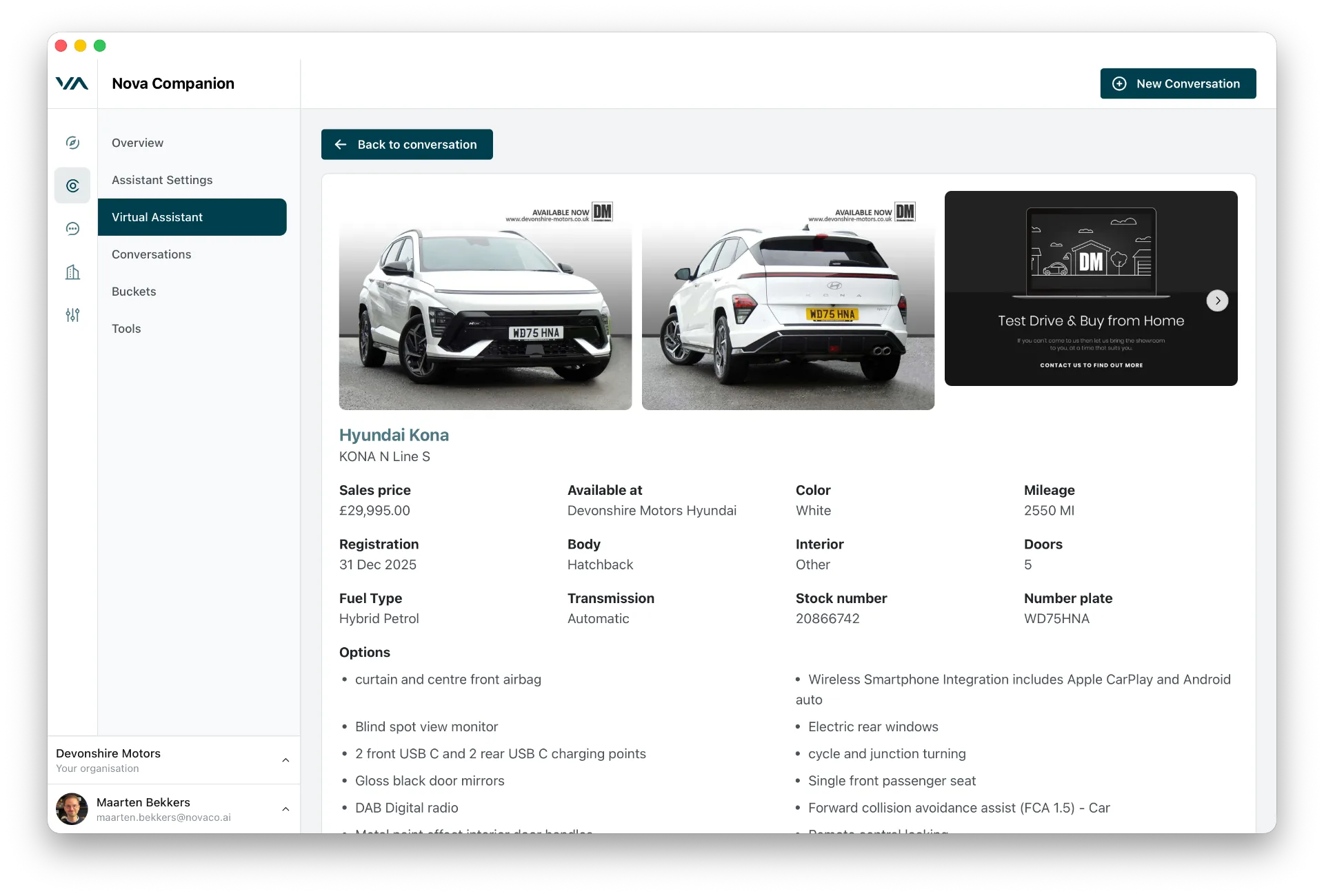The width and height of the screenshot is (1324, 896).
Task: Click the maarten.bekkers@novaco.ai email text
Action: [x=163, y=817]
